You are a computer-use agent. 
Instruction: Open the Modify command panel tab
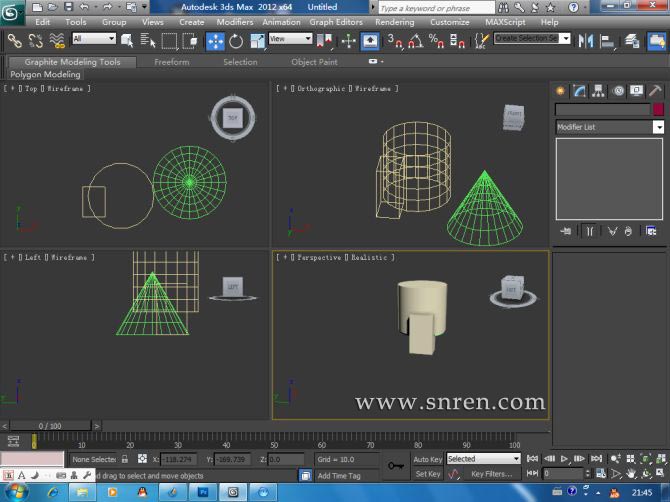[x=579, y=90]
